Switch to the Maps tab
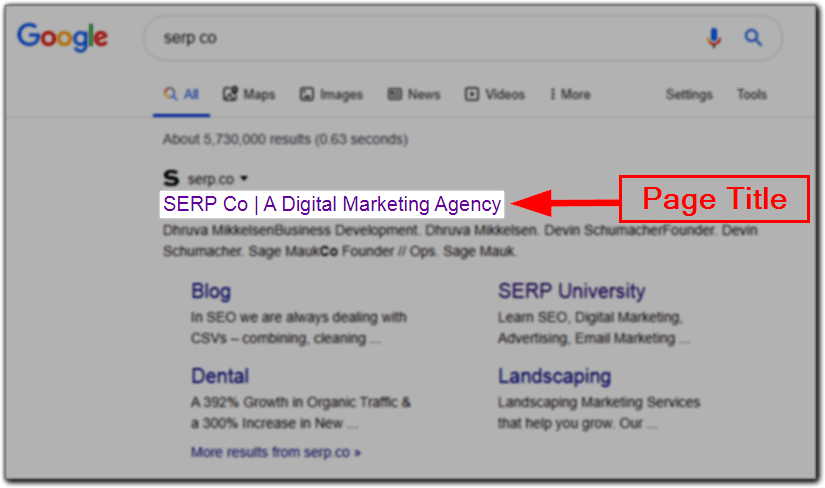 coord(249,95)
